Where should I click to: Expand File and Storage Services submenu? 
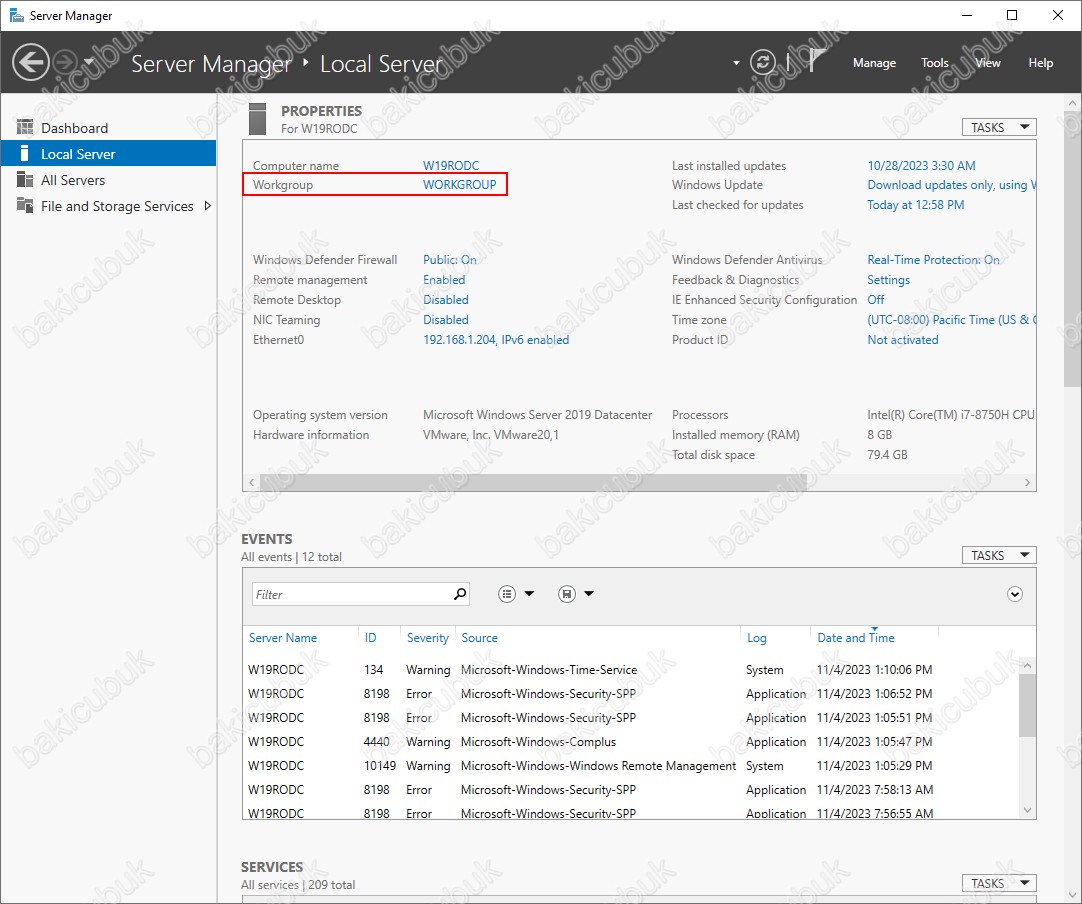click(x=208, y=206)
